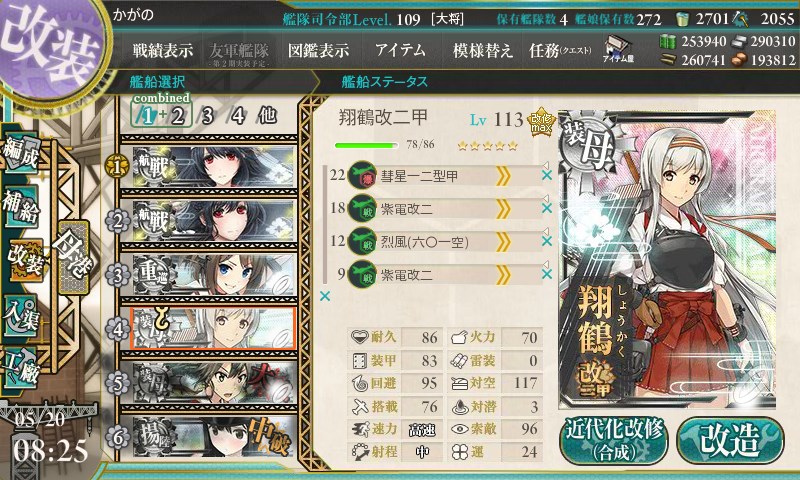The width and height of the screenshot is (800, 480).
Task: Click the fighter icon beside 烈風(六〇一空)
Action: click(362, 241)
